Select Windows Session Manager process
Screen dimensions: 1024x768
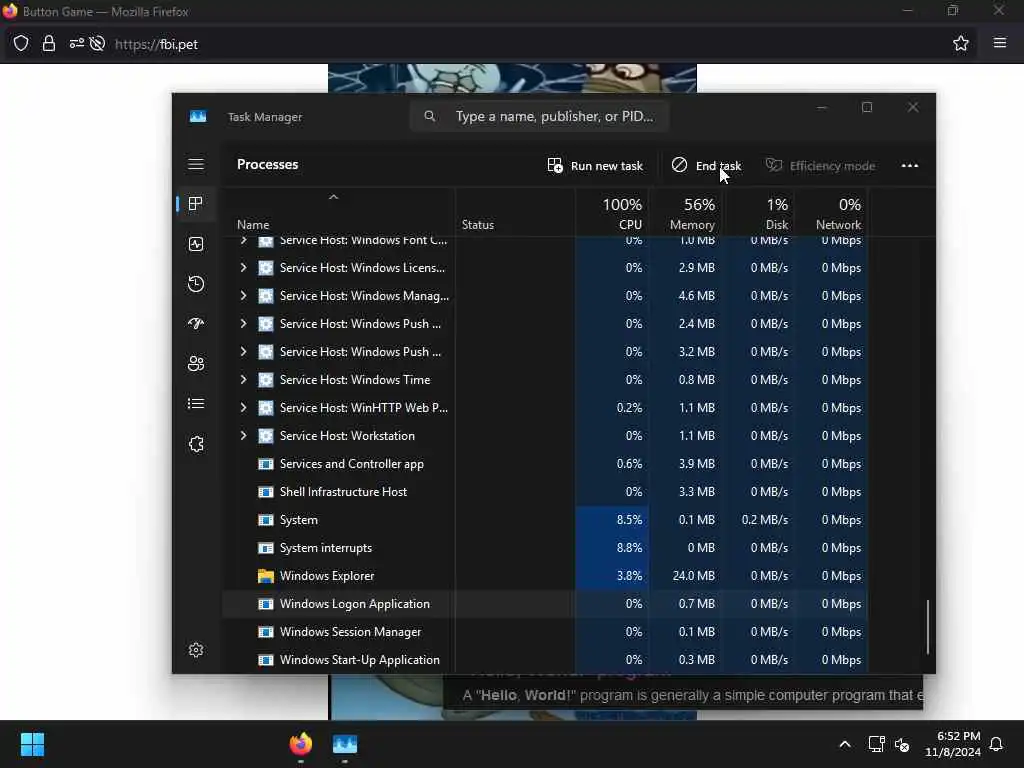pos(545,632)
